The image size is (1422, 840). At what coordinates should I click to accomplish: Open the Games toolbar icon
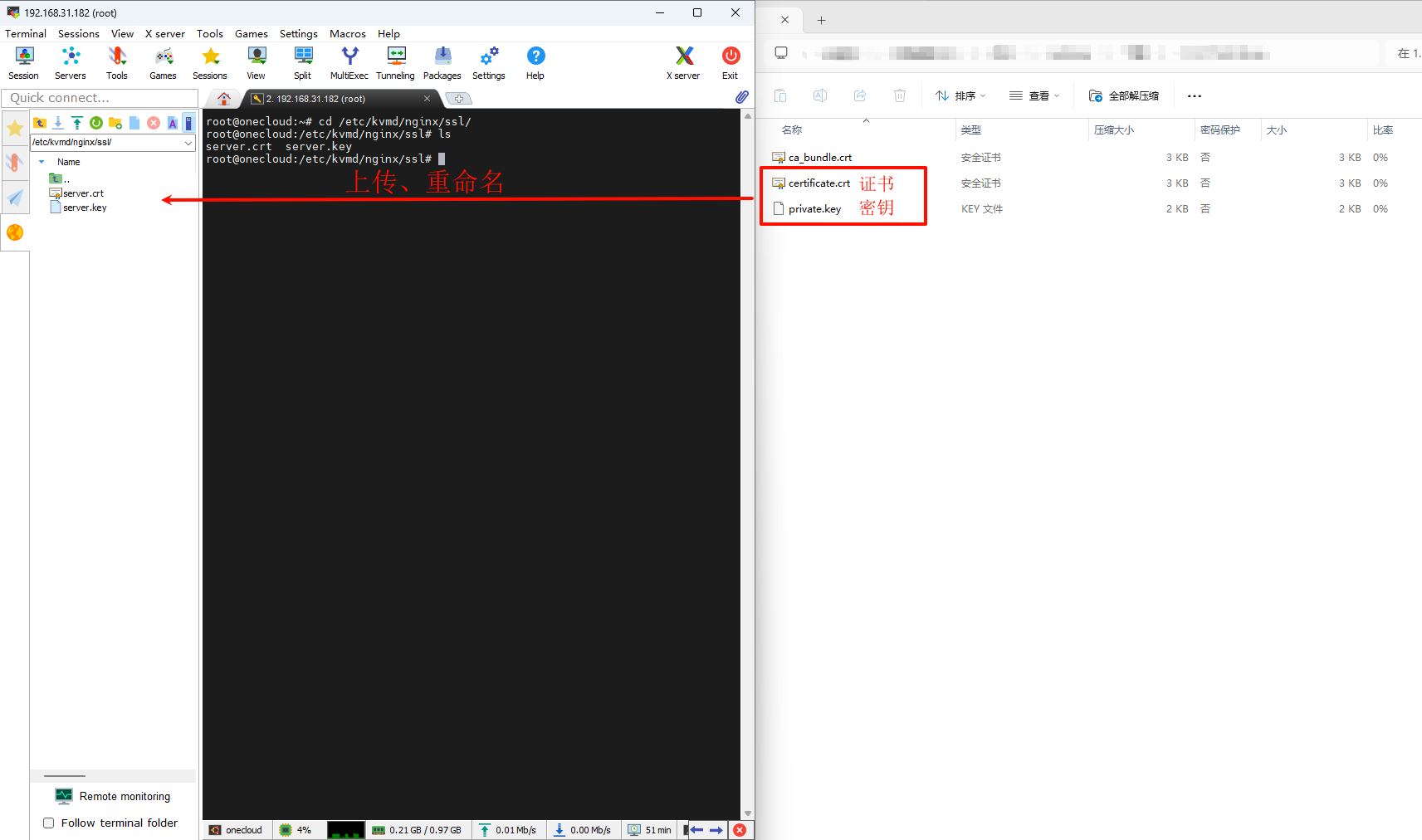(164, 63)
